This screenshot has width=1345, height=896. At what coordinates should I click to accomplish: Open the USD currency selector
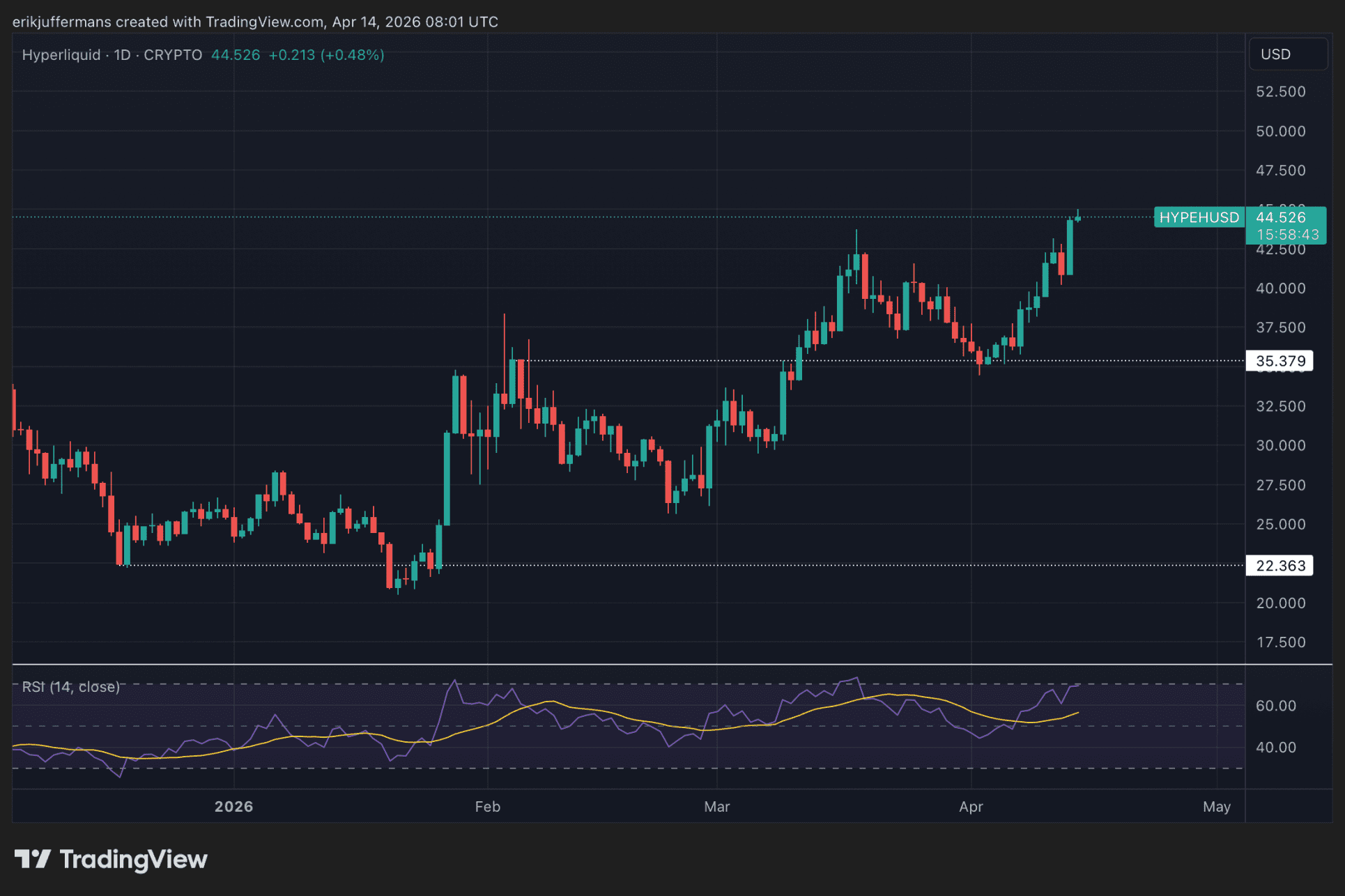pos(1287,54)
